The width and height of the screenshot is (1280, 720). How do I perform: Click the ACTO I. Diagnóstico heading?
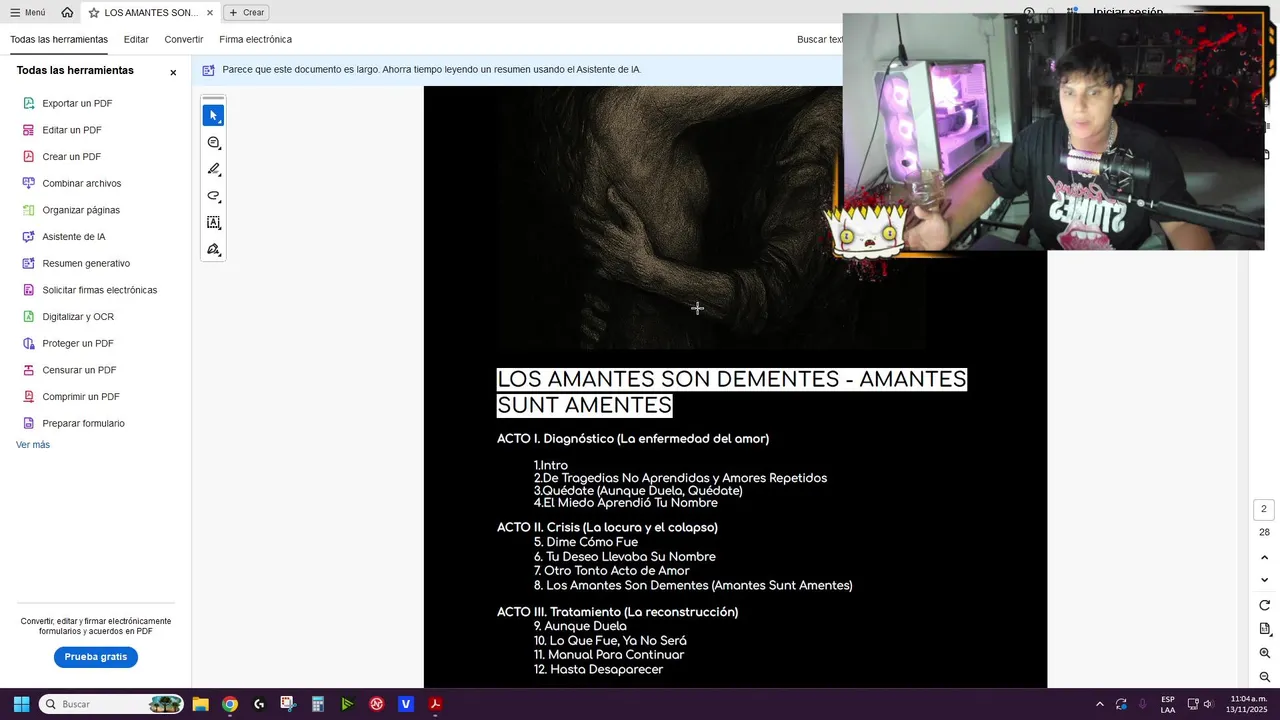click(633, 439)
